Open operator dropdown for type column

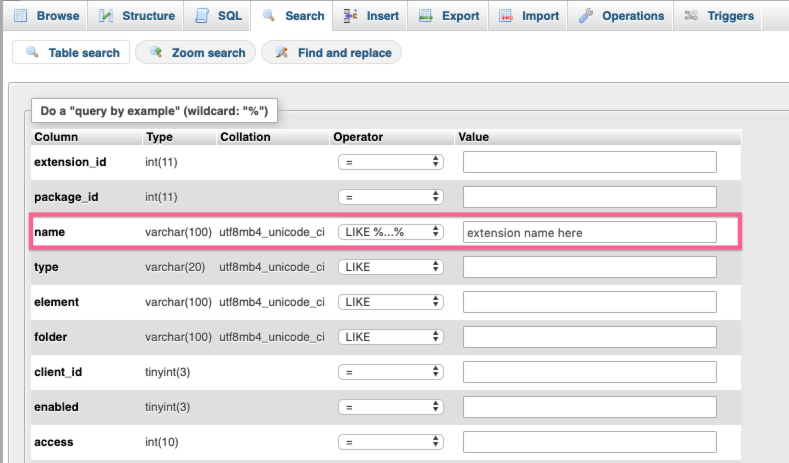[x=390, y=267]
